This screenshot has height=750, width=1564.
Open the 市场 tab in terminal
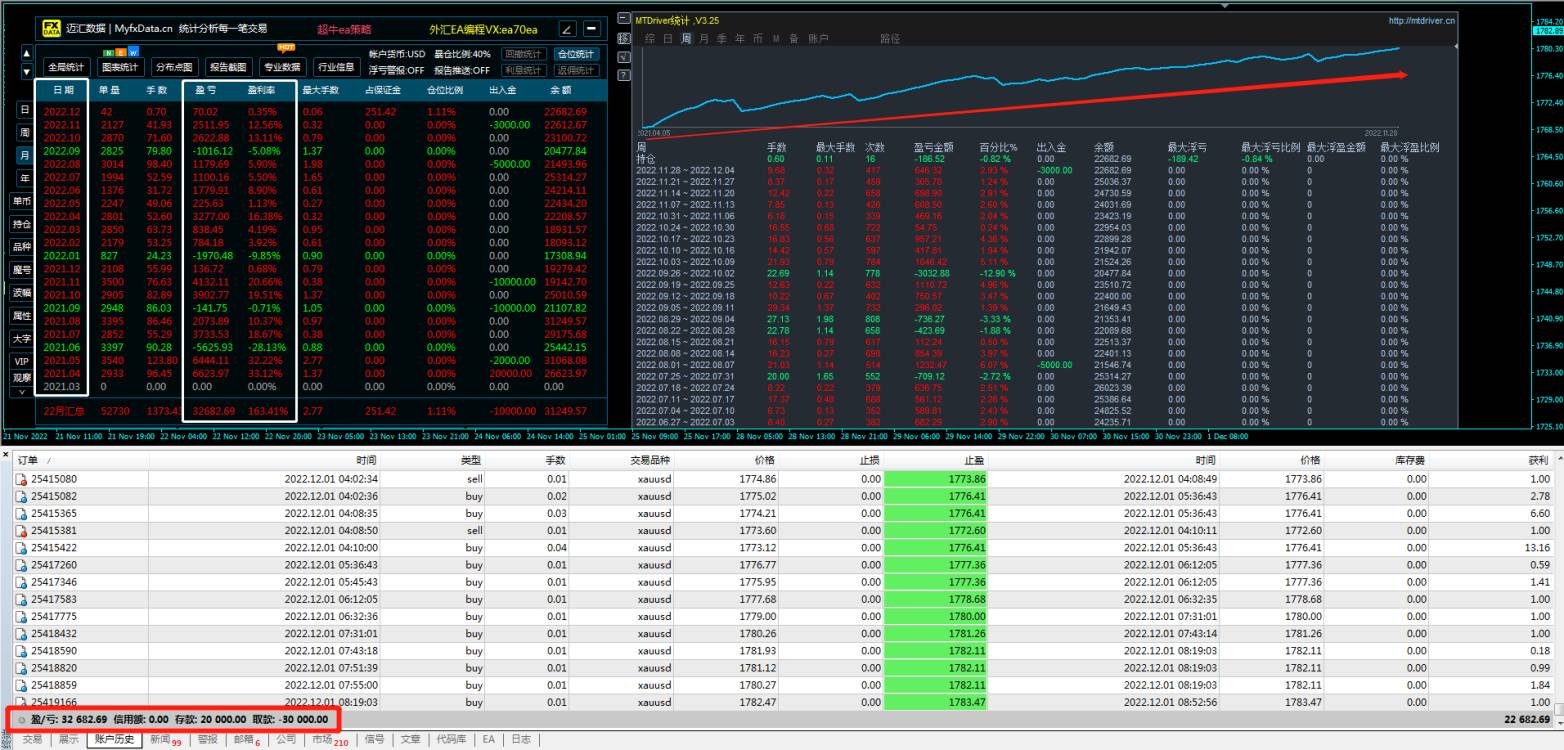point(321,740)
